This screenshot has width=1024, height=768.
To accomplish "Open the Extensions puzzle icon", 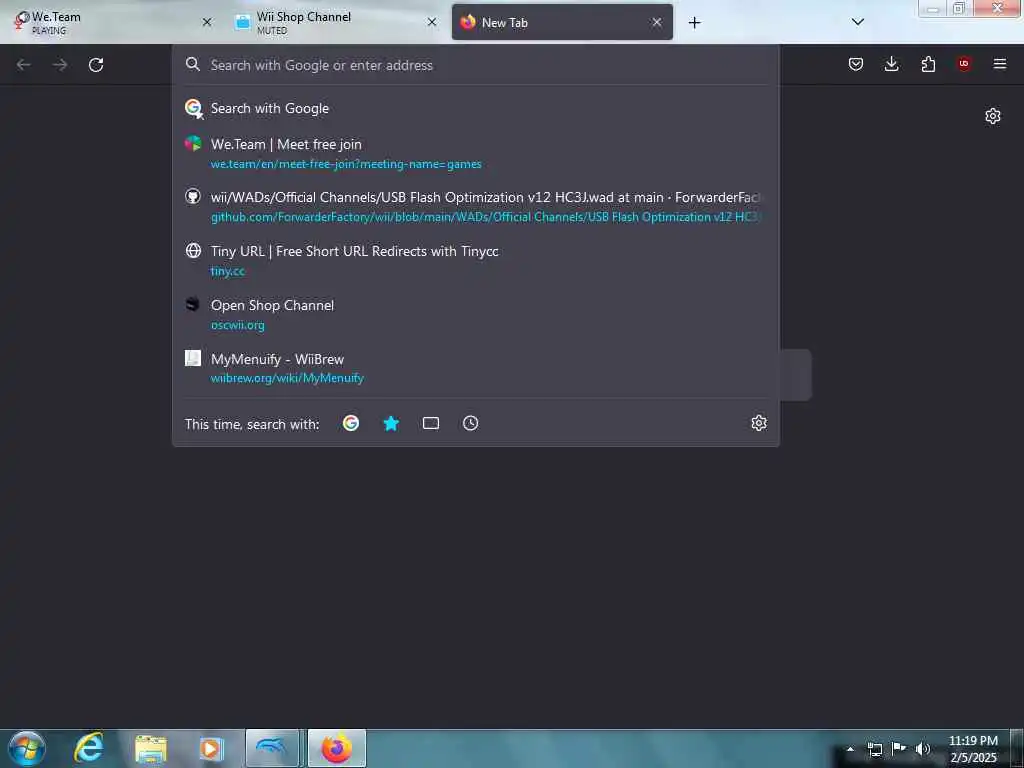I will (x=928, y=64).
